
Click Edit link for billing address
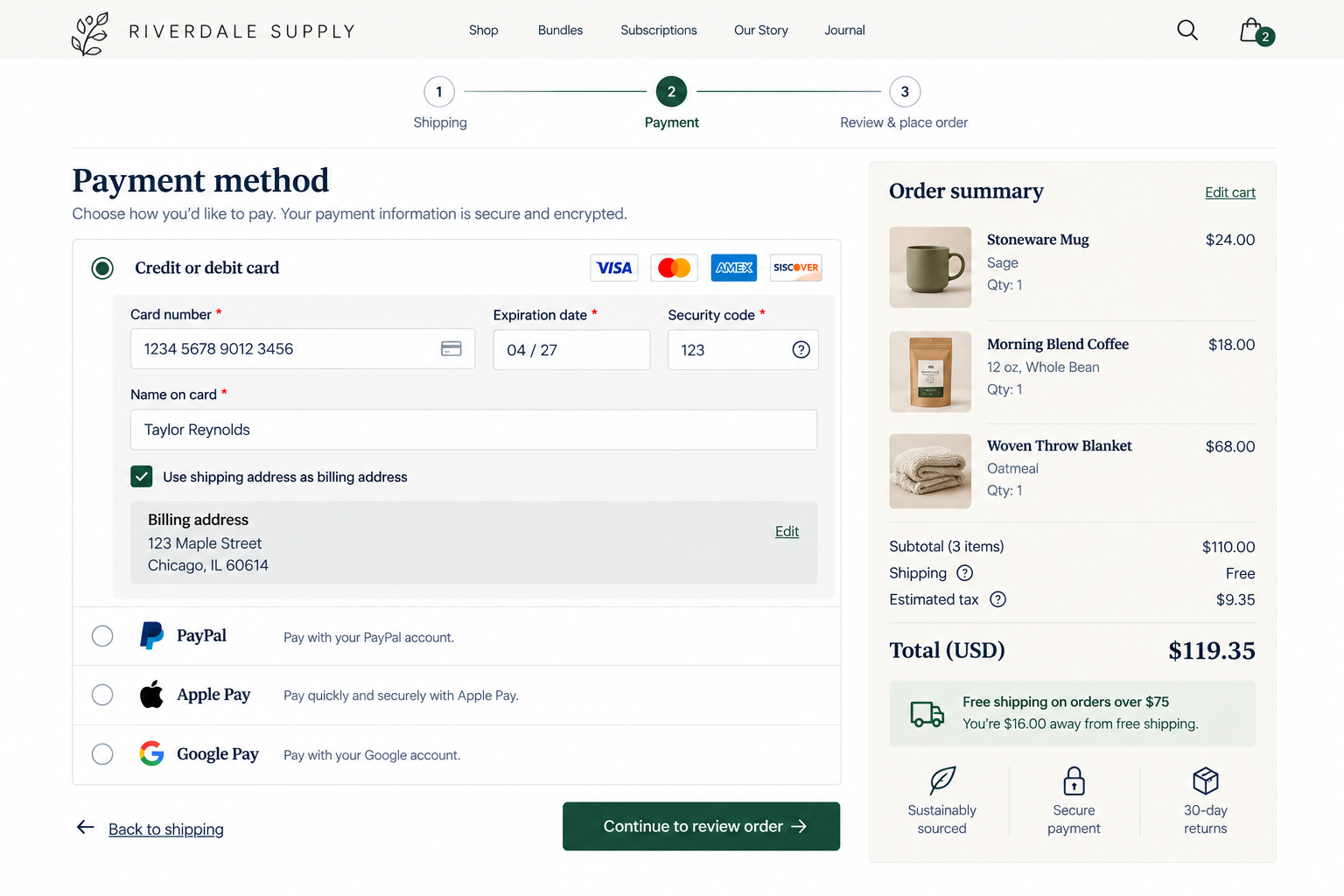[x=787, y=531]
